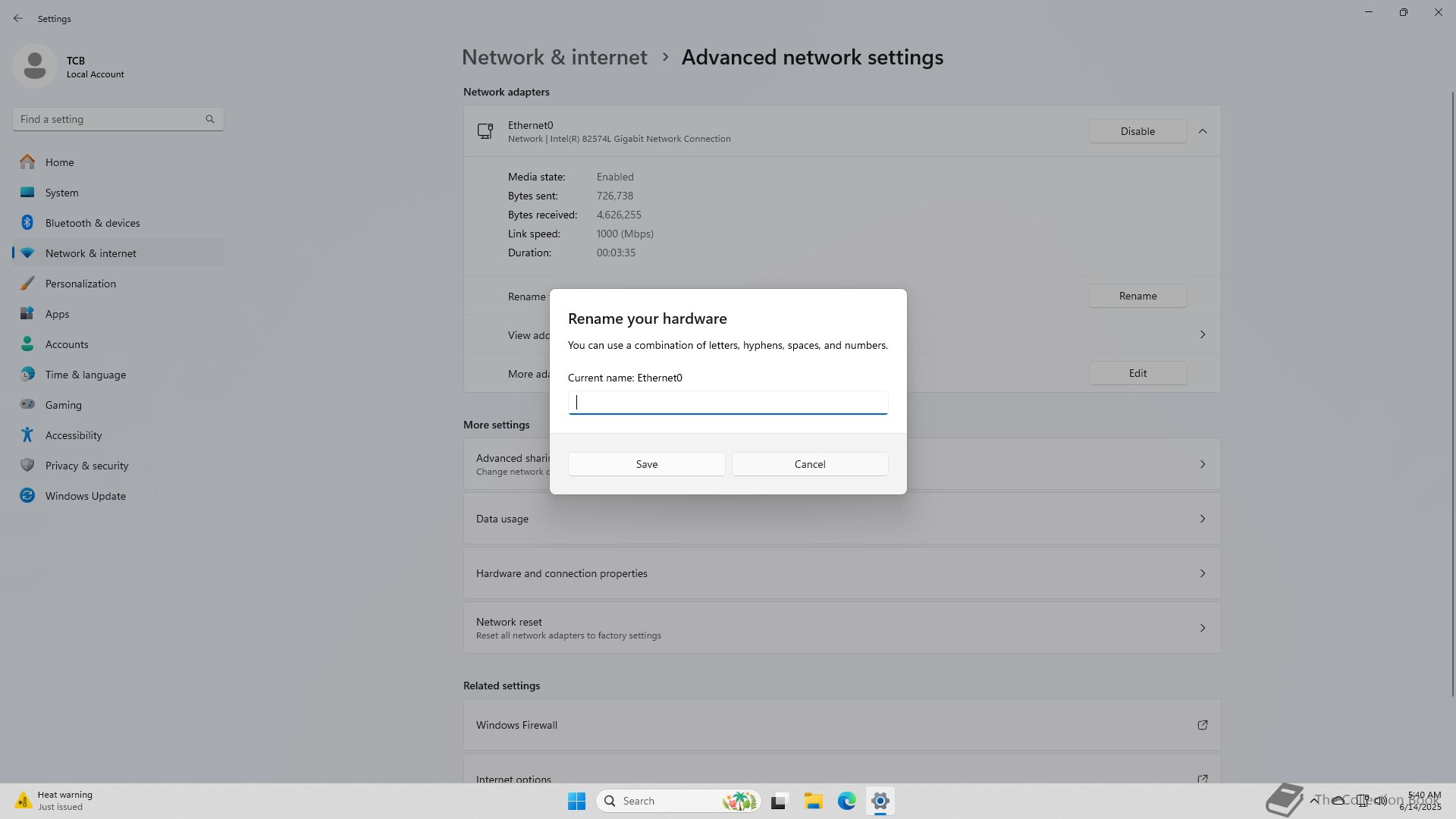Open Hardware and connection properties chevron

pos(1202,573)
